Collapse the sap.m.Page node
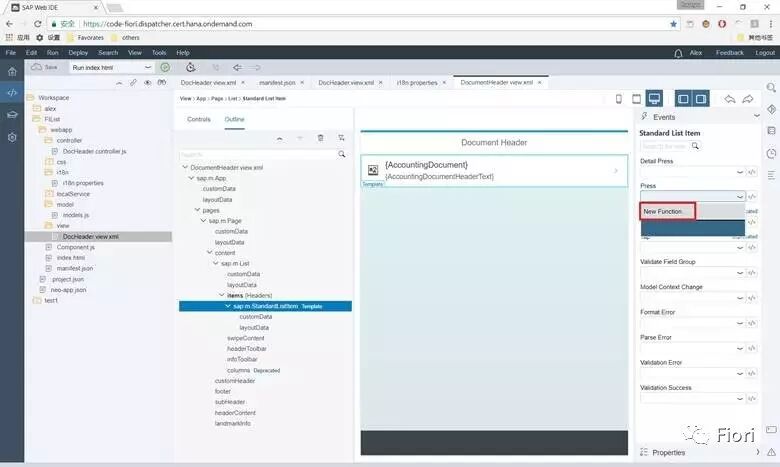 tap(203, 220)
